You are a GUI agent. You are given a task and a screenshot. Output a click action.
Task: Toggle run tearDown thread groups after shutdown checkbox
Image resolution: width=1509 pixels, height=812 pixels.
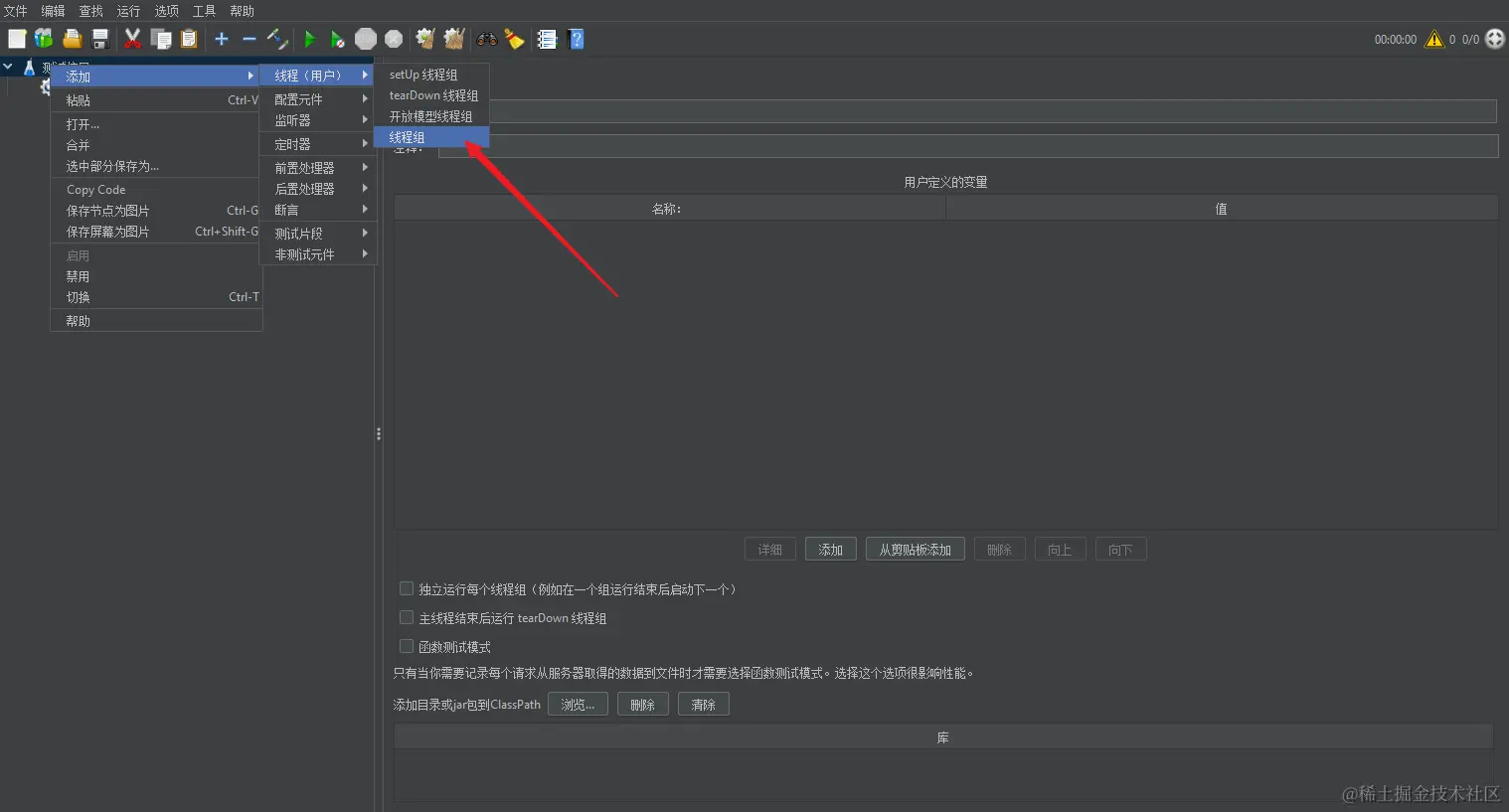(407, 617)
